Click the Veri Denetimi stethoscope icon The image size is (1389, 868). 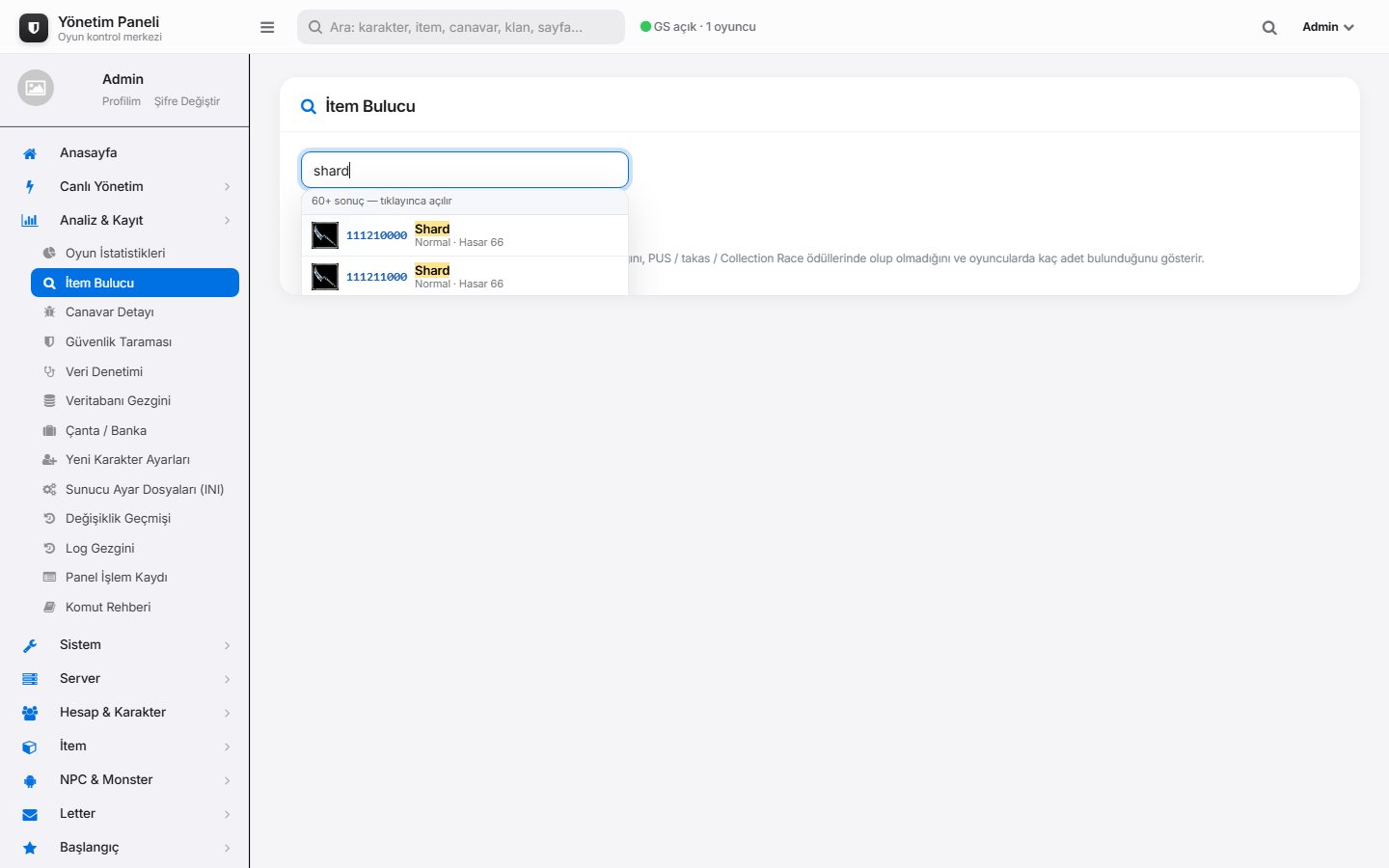tap(49, 371)
